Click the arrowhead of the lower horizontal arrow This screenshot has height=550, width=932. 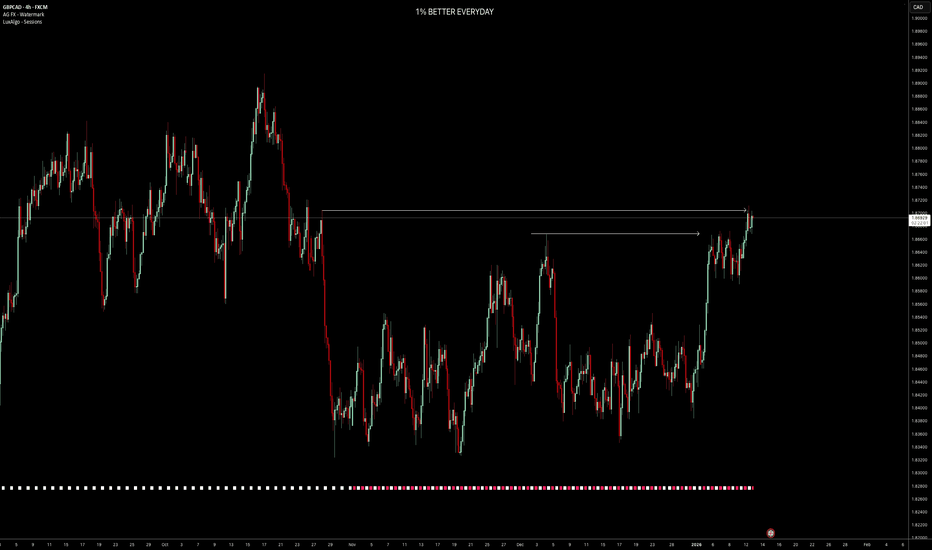[698, 234]
